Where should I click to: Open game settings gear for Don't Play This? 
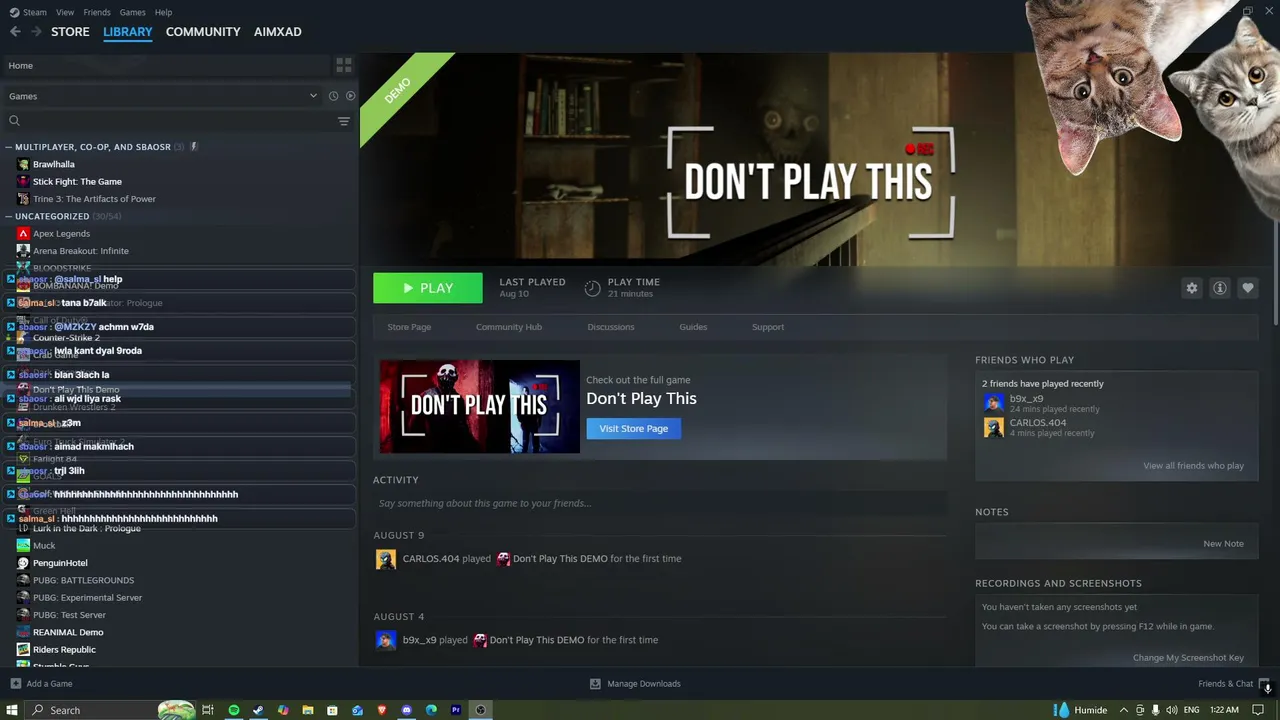pyautogui.click(x=1192, y=288)
